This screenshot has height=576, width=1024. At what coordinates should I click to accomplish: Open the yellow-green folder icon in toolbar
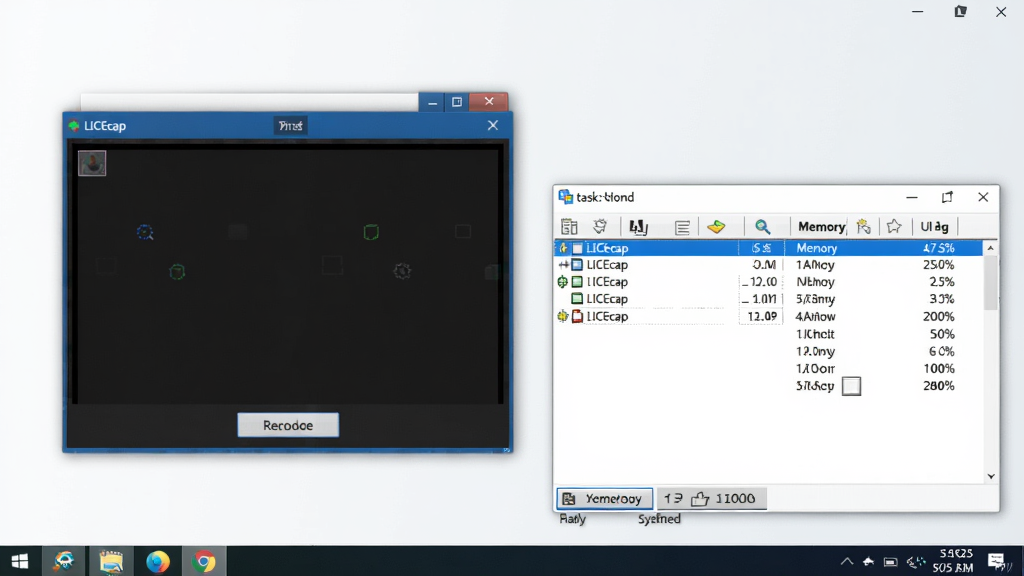716,227
